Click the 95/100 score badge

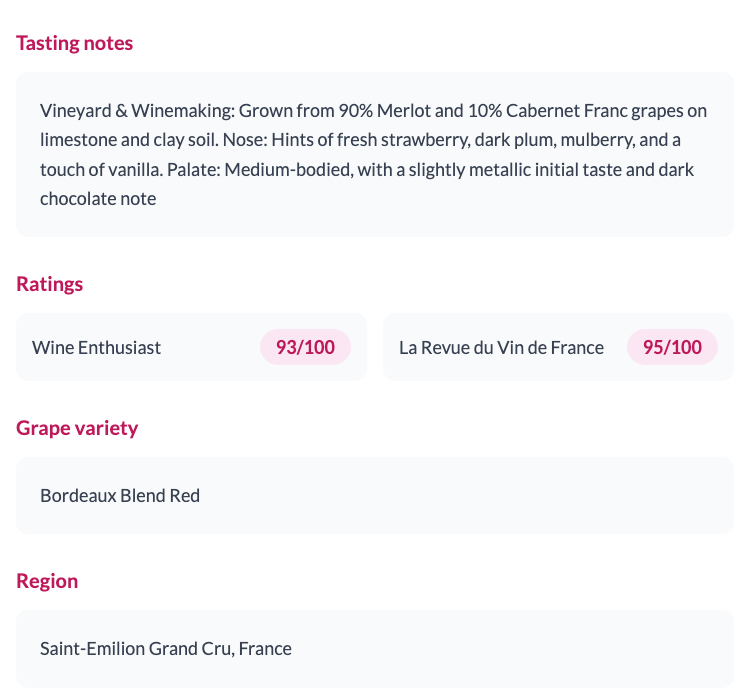point(672,348)
